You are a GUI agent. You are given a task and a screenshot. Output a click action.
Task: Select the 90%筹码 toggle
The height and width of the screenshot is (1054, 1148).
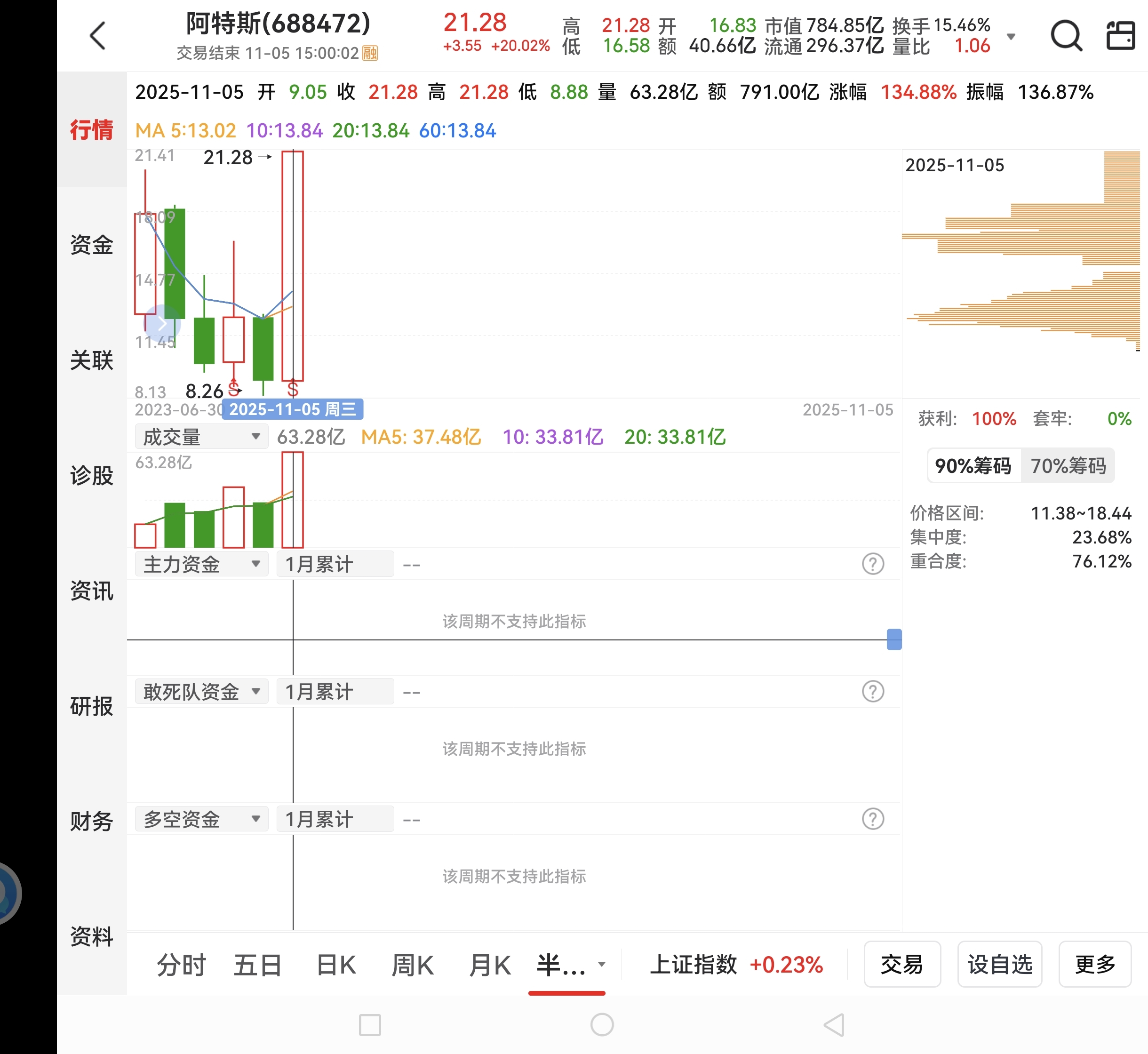point(973,466)
